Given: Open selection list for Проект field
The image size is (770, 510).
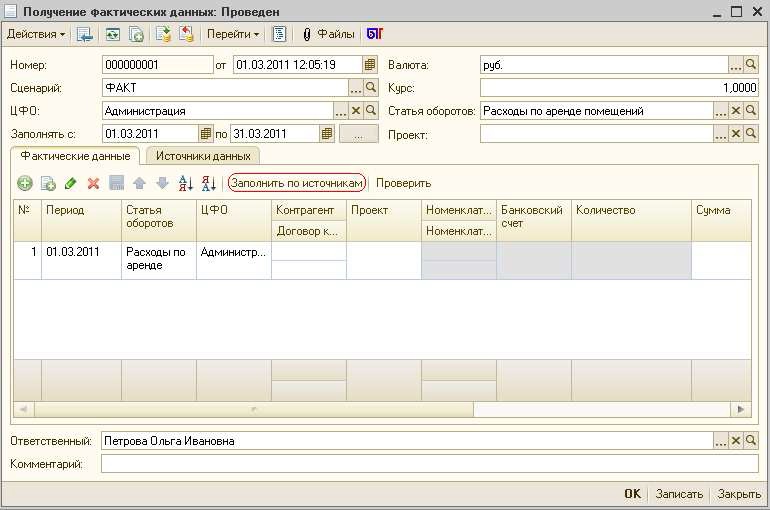Looking at the screenshot, I should [x=720, y=134].
